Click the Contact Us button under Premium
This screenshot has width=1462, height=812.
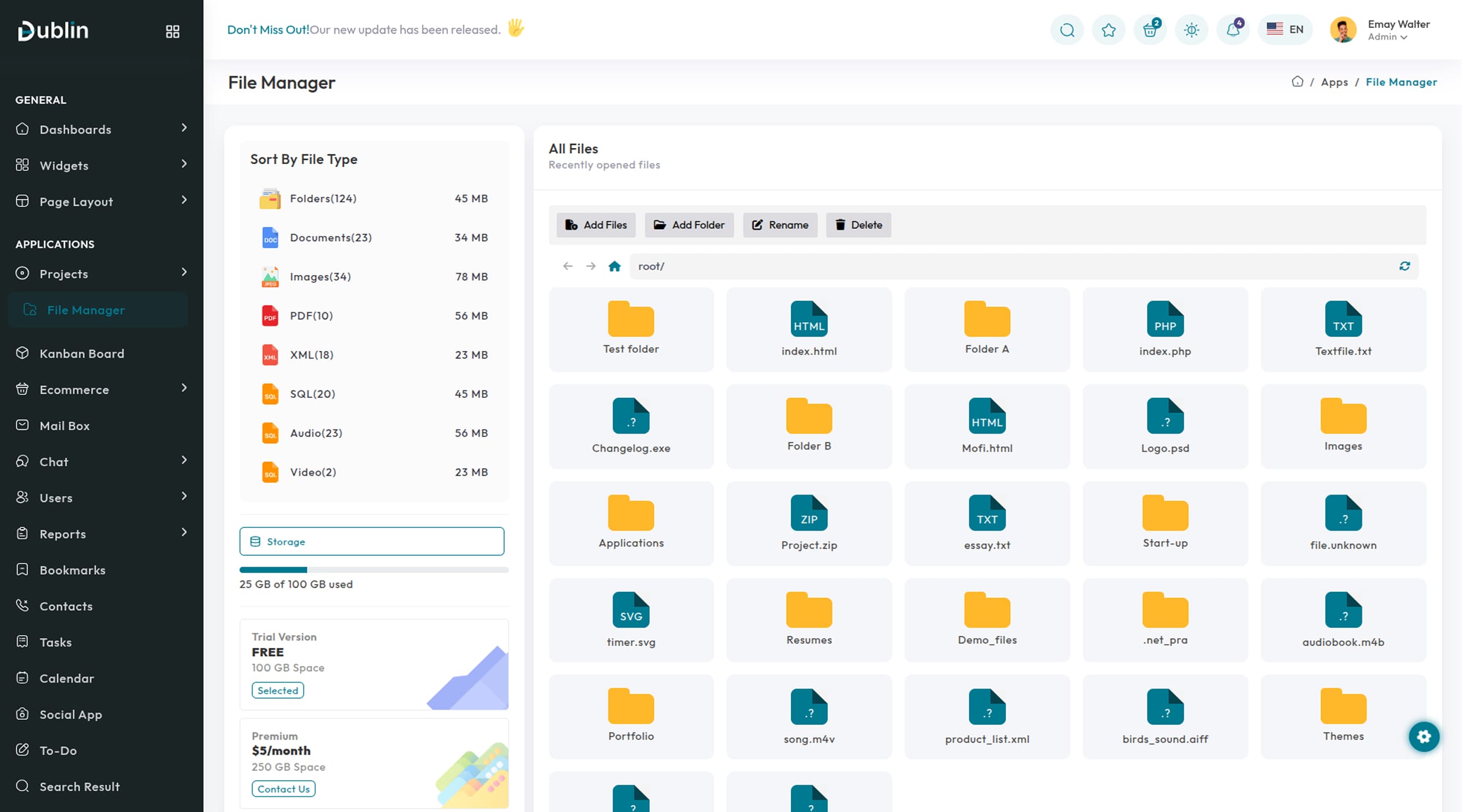point(283,789)
